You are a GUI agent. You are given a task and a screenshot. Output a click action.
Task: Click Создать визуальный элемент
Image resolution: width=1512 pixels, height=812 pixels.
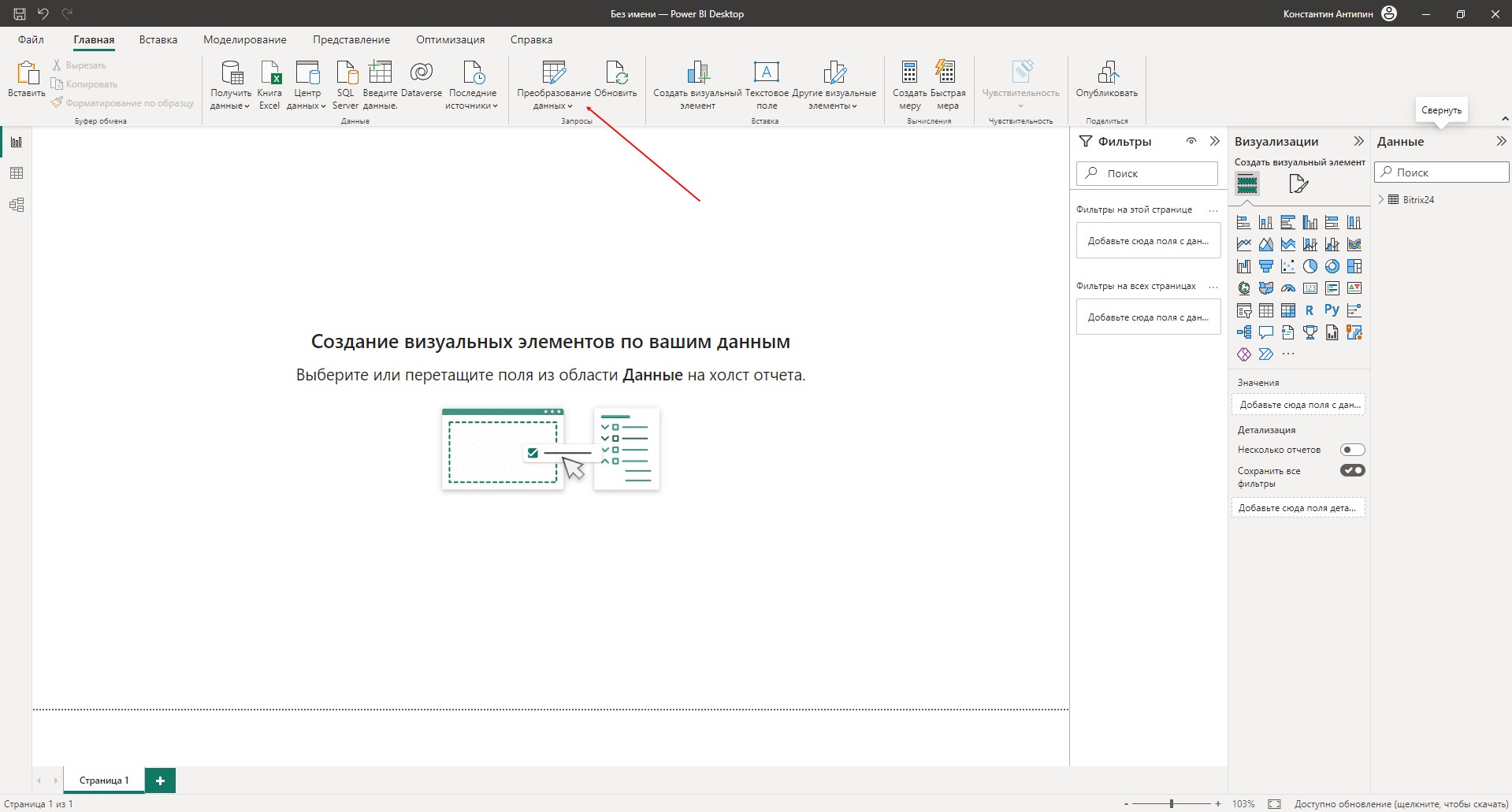coord(697,84)
